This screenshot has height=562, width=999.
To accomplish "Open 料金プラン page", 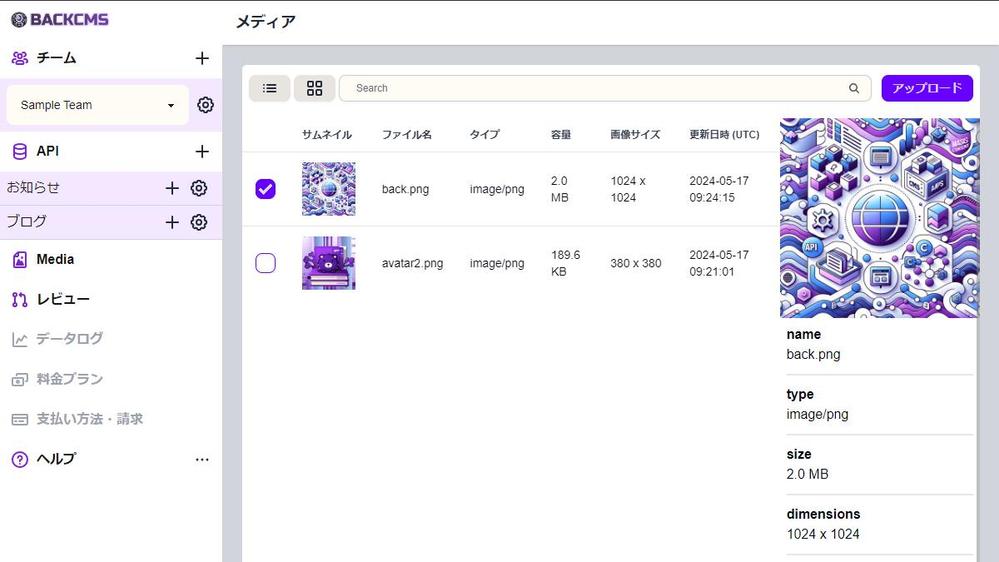I will [69, 379].
